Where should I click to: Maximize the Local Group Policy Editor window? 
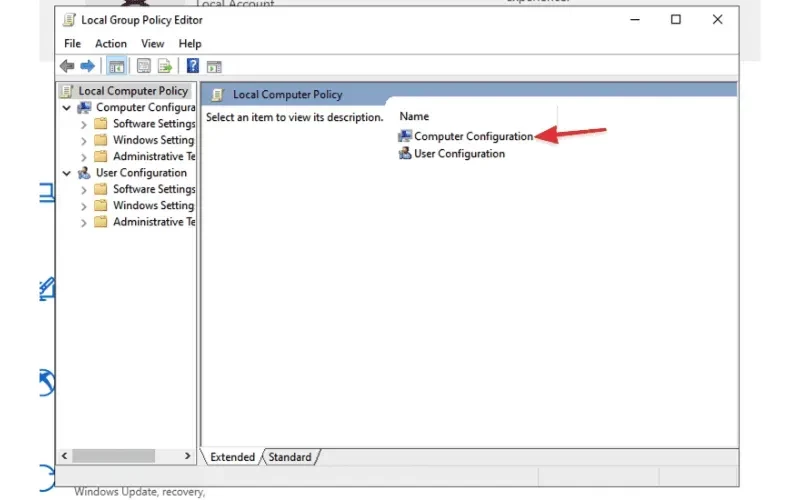coord(676,19)
